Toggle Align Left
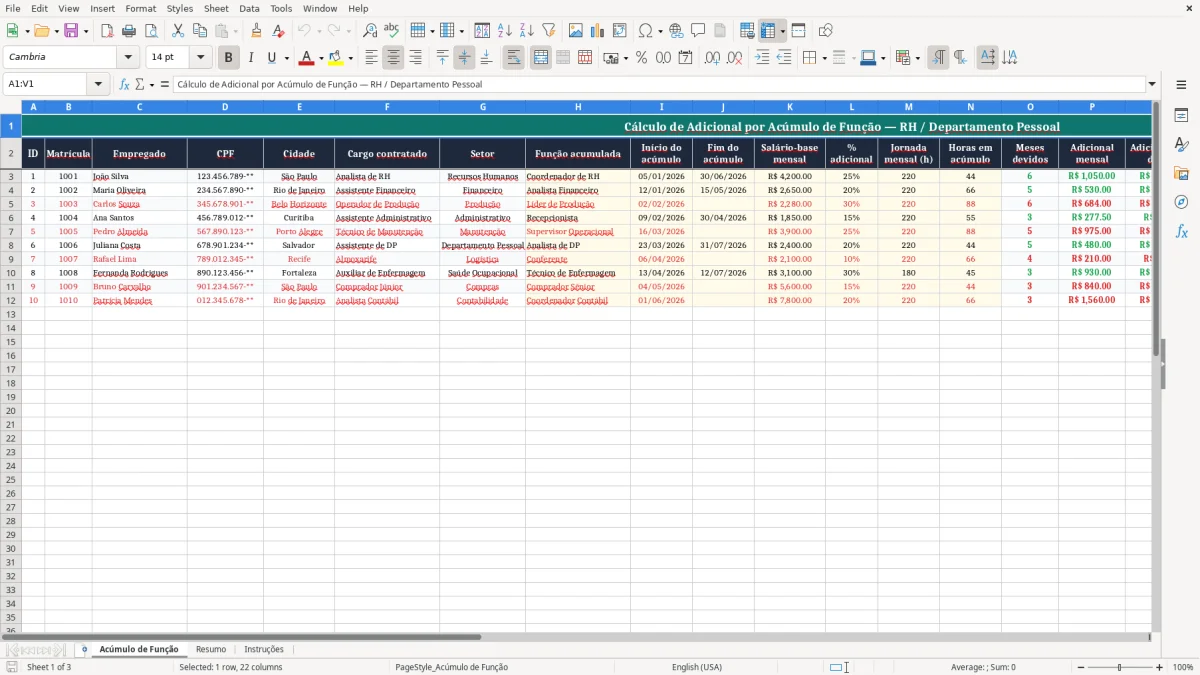Viewport: 1200px width, 675px height. (x=372, y=58)
